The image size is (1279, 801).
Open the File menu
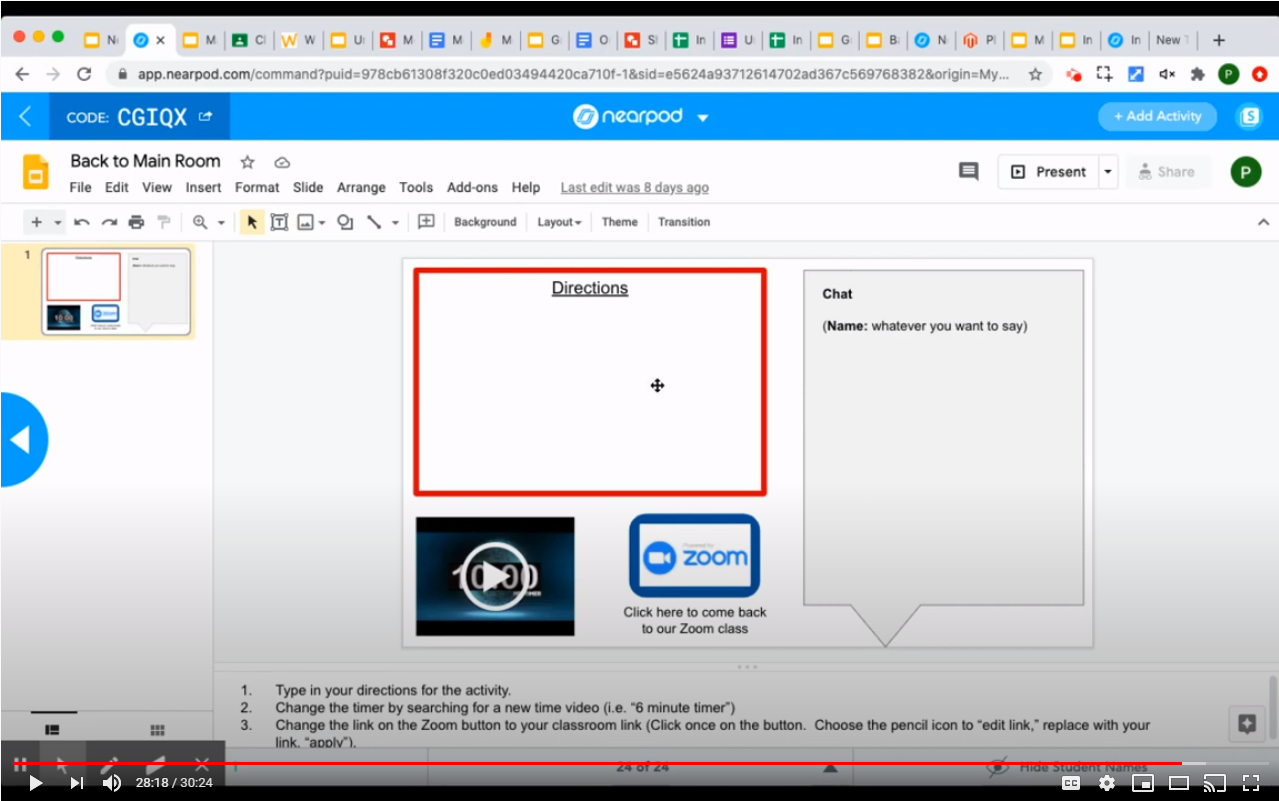click(80, 187)
